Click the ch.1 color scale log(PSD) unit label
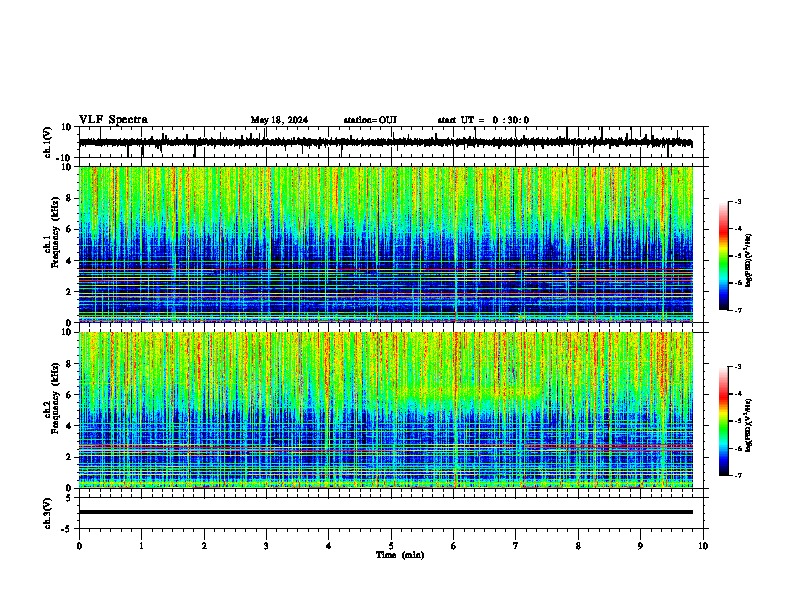This screenshot has height=612, width=792. pyautogui.click(x=749, y=261)
